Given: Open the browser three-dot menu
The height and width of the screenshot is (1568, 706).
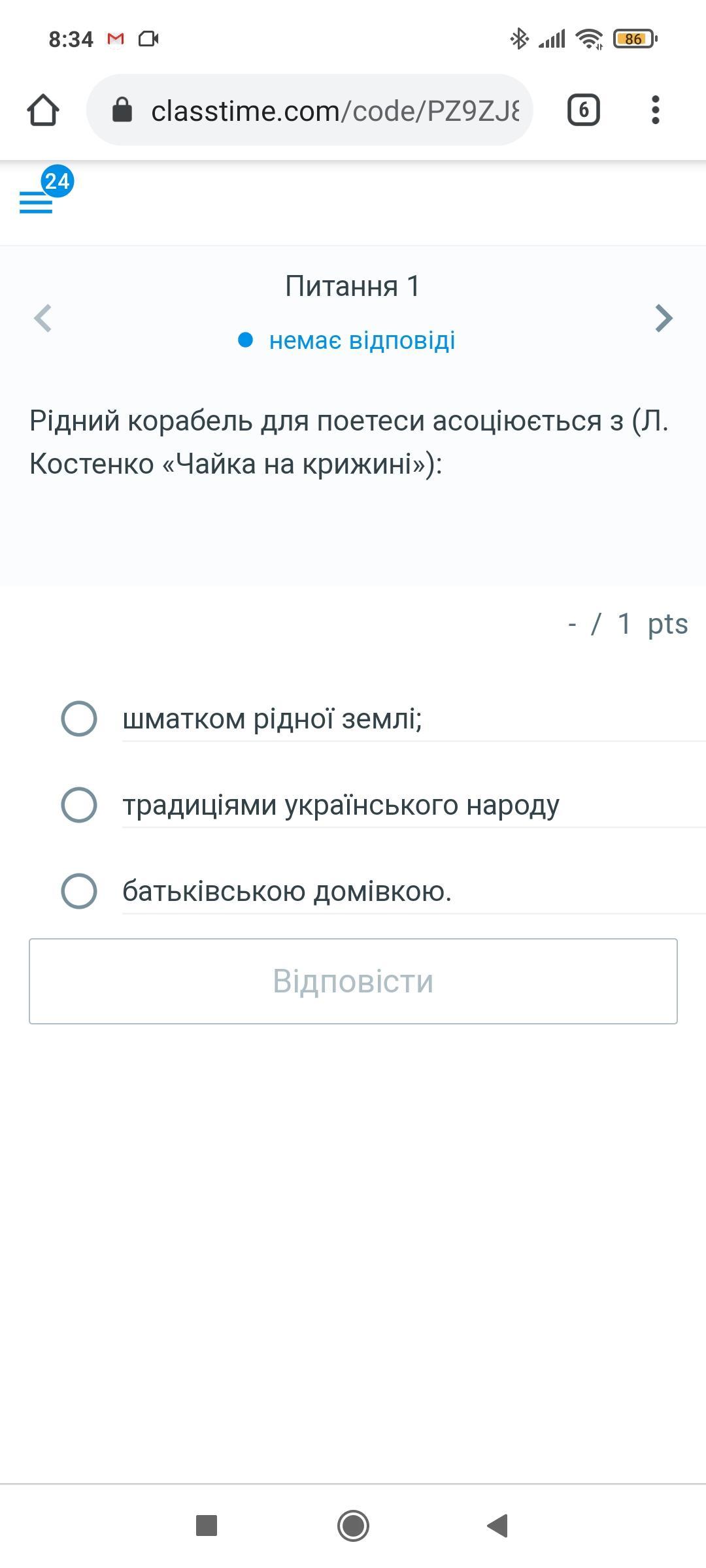Looking at the screenshot, I should point(655,110).
